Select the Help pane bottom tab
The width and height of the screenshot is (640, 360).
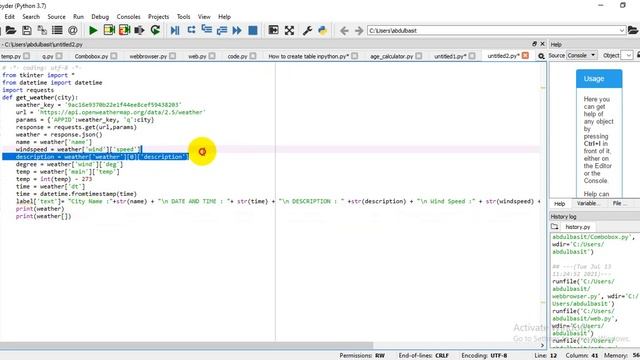pyautogui.click(x=560, y=204)
